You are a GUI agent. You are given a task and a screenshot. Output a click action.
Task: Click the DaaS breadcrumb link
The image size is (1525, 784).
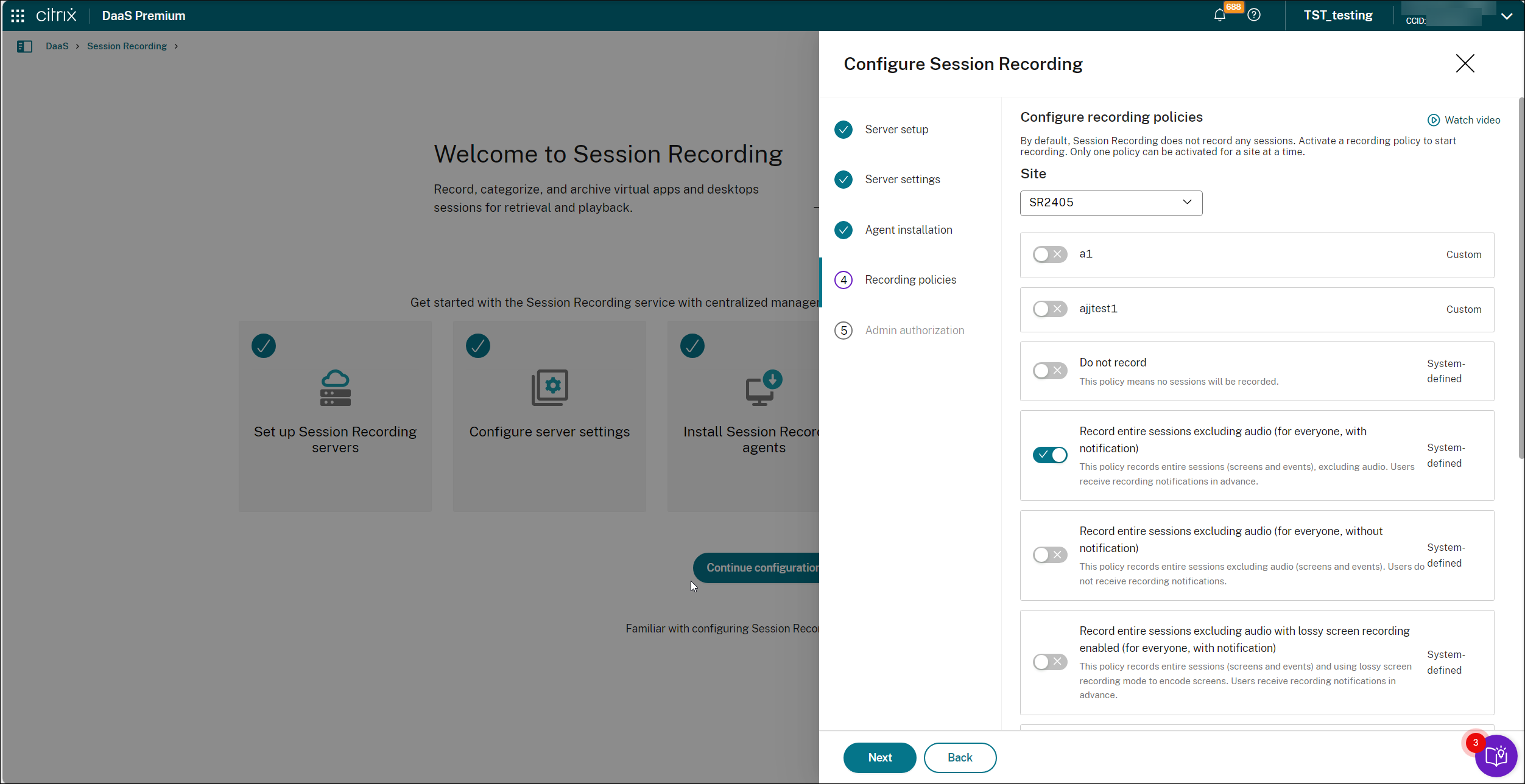click(x=57, y=46)
